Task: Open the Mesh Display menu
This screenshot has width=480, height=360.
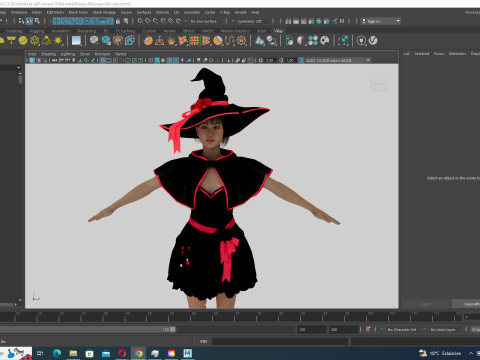Action: [104, 12]
